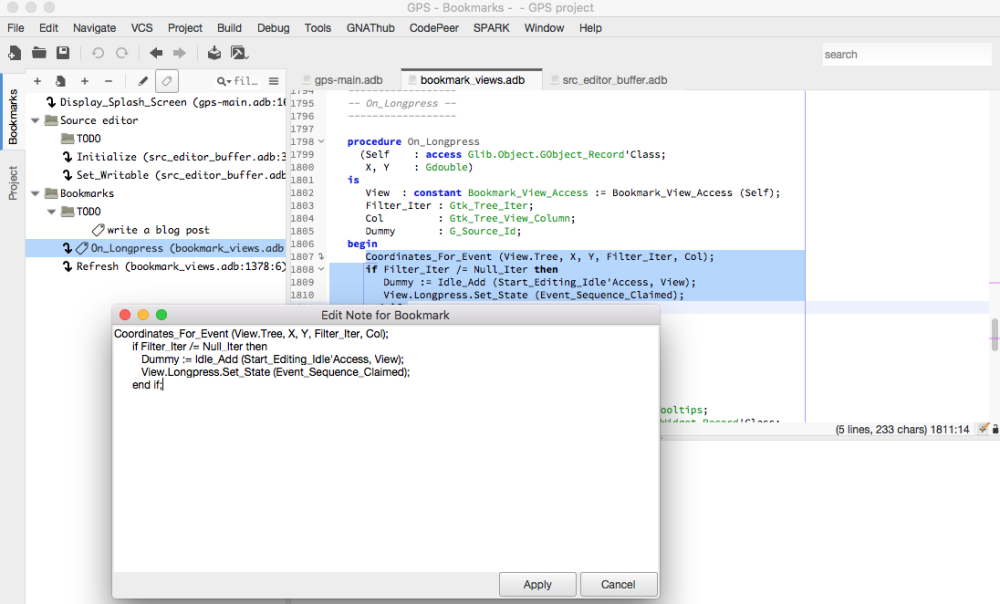This screenshot has width=1000, height=604.
Task: Click the build hammer toolbar icon
Action: (x=239, y=53)
